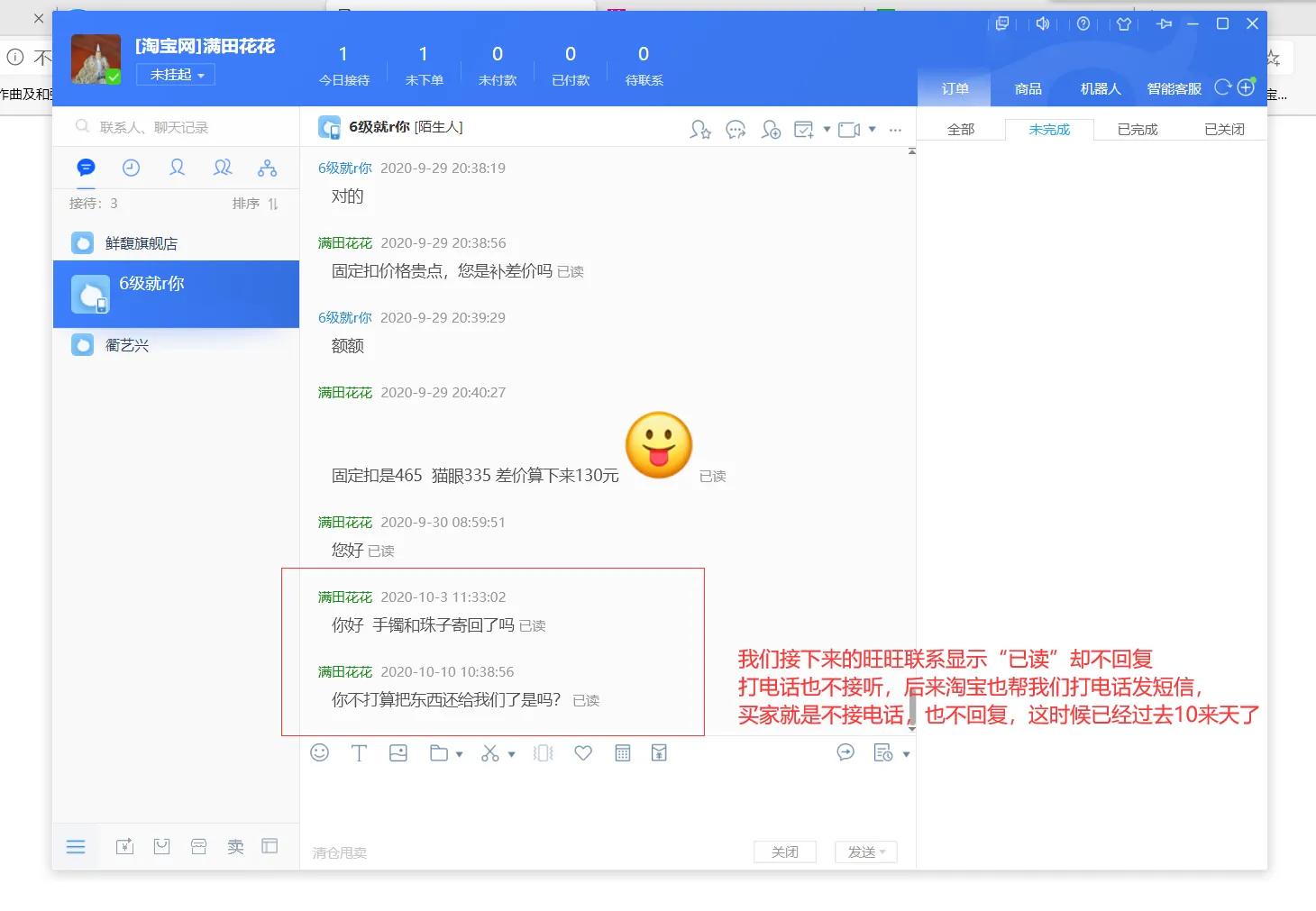Open the folder transfer dropdown arrow
1316x911 pixels.
coord(458,754)
